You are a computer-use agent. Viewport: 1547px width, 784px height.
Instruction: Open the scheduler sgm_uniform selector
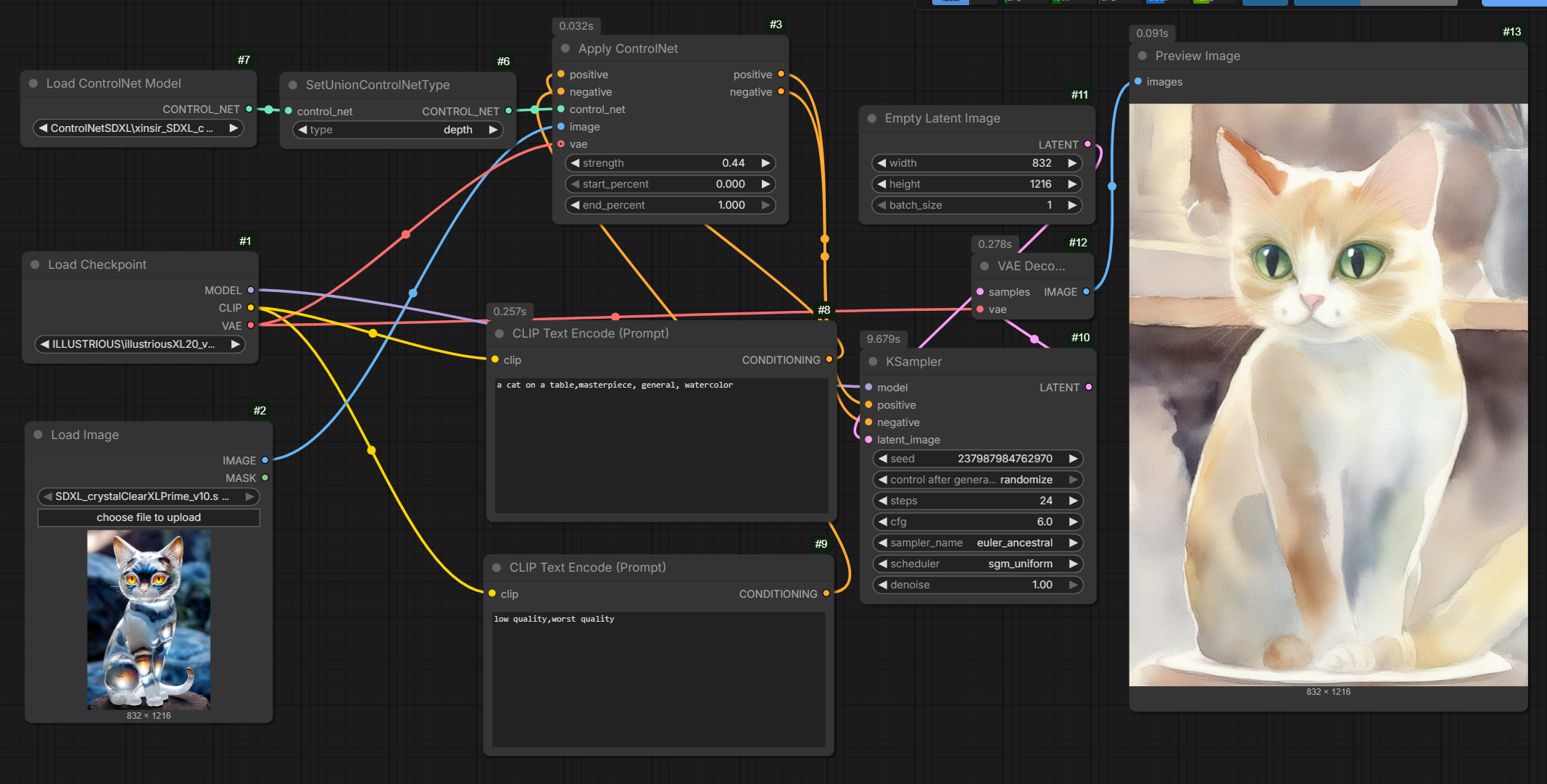click(x=977, y=564)
